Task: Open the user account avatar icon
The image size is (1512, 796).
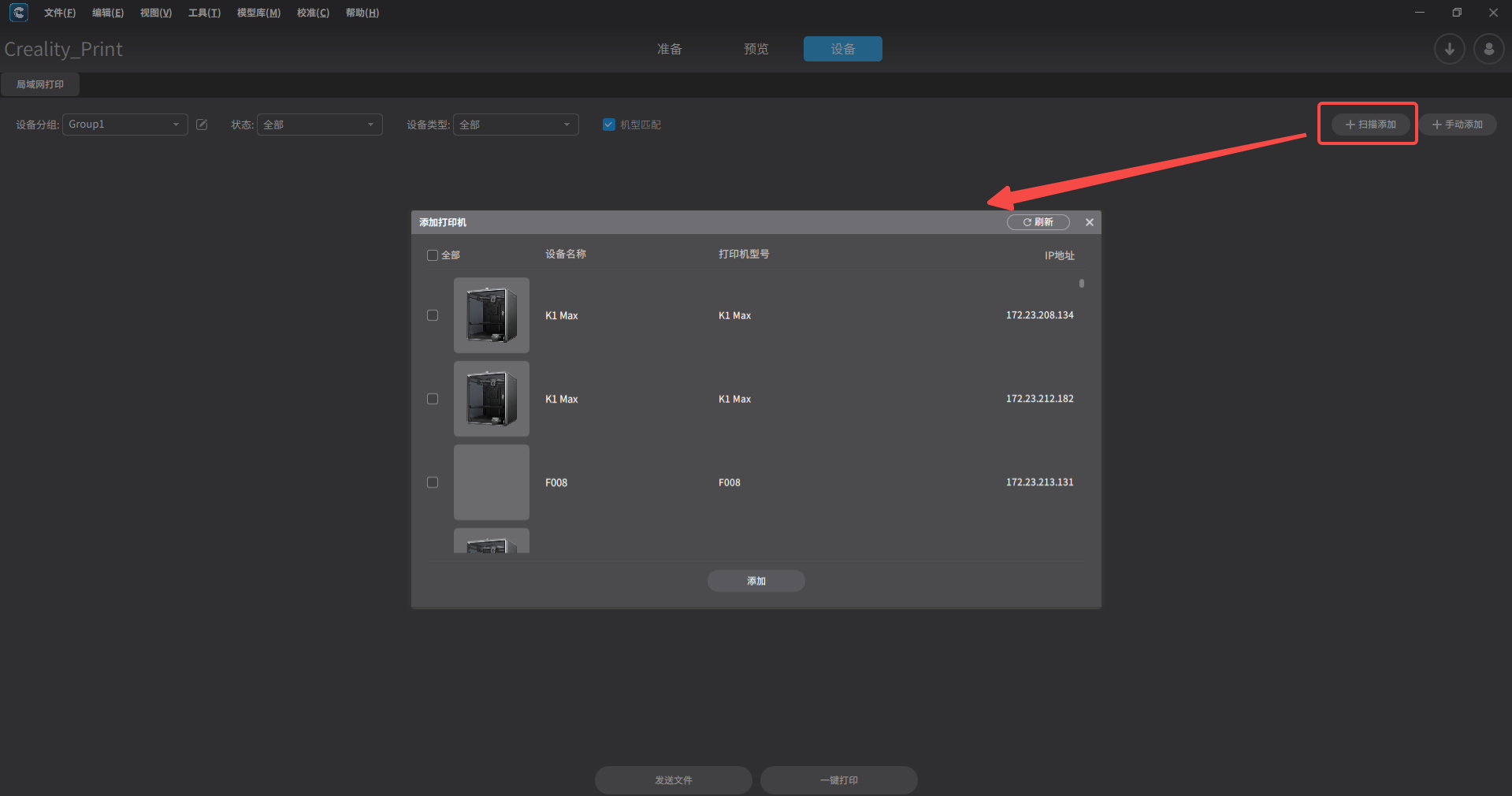Action: pyautogui.click(x=1488, y=49)
